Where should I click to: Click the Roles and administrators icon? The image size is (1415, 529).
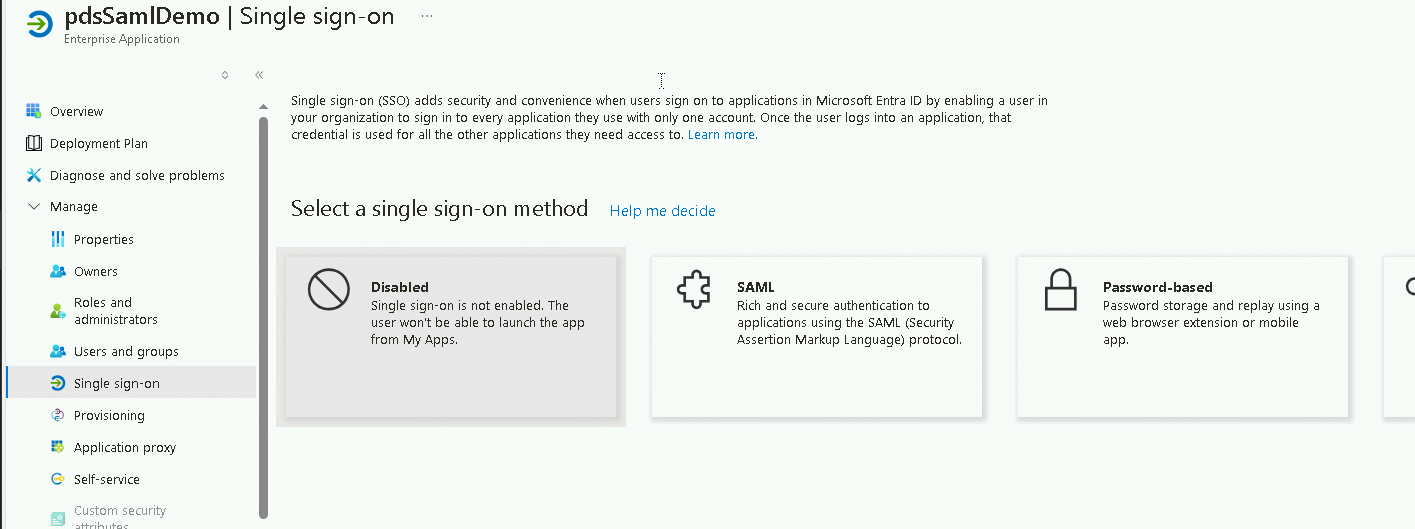coord(58,311)
